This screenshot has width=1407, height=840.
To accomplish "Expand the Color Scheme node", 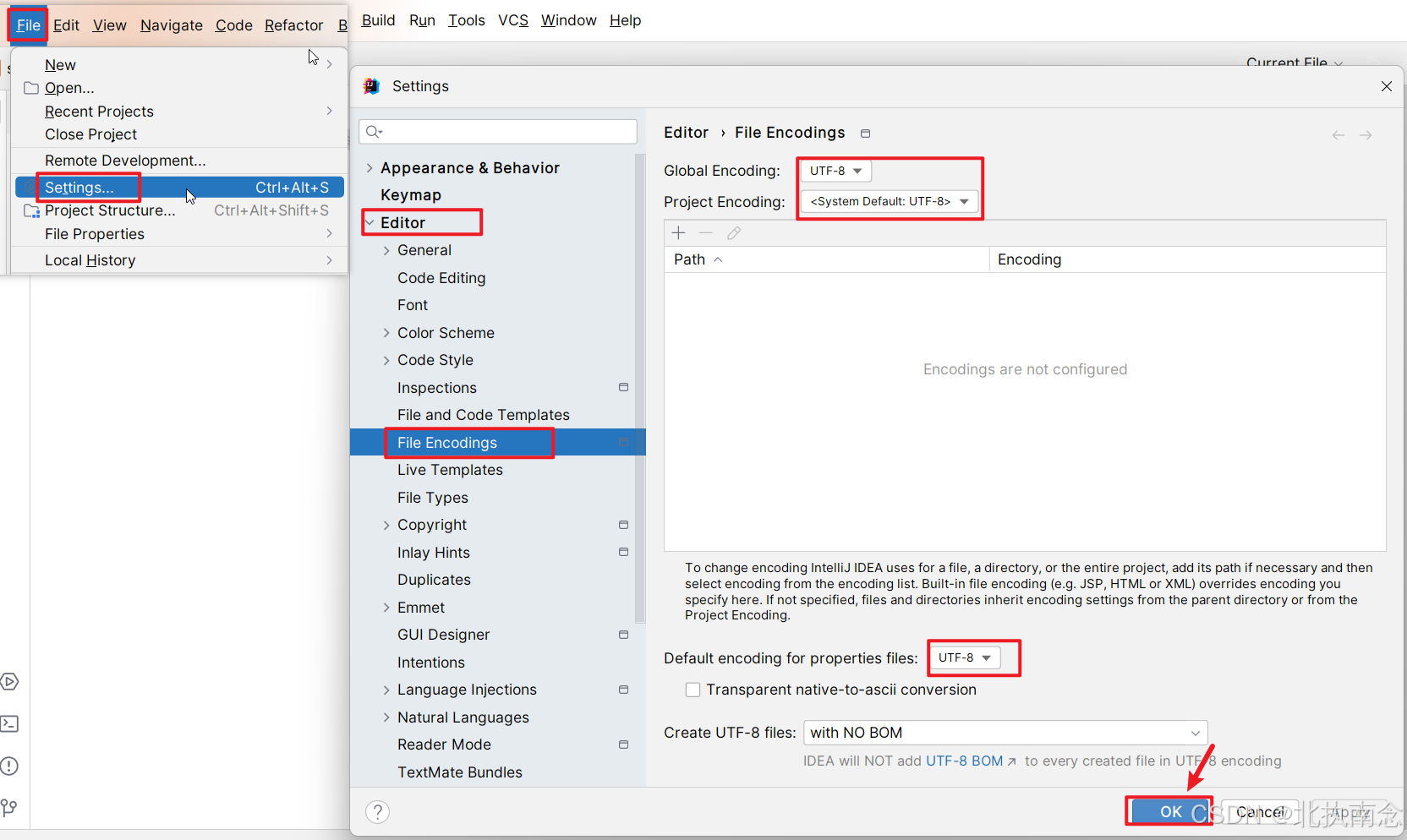I will [386, 333].
